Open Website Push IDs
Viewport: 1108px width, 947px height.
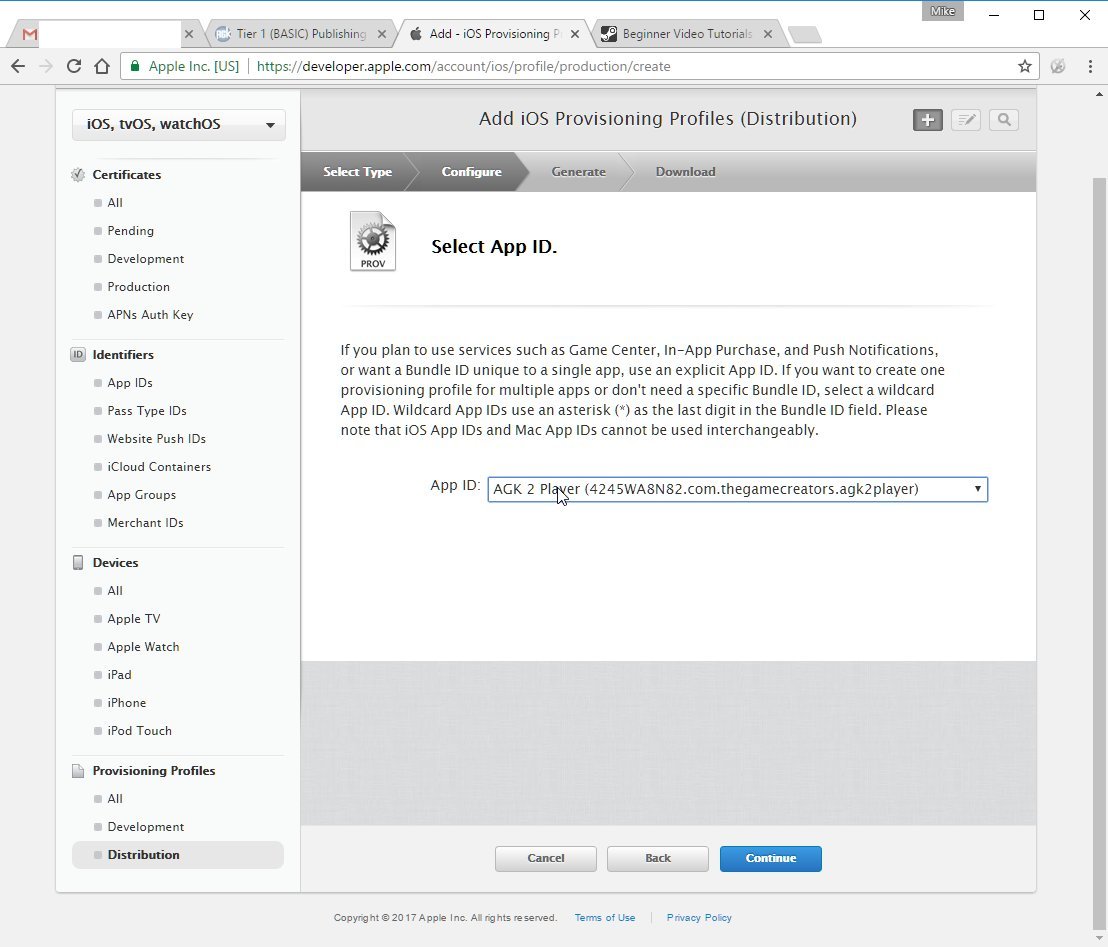156,439
